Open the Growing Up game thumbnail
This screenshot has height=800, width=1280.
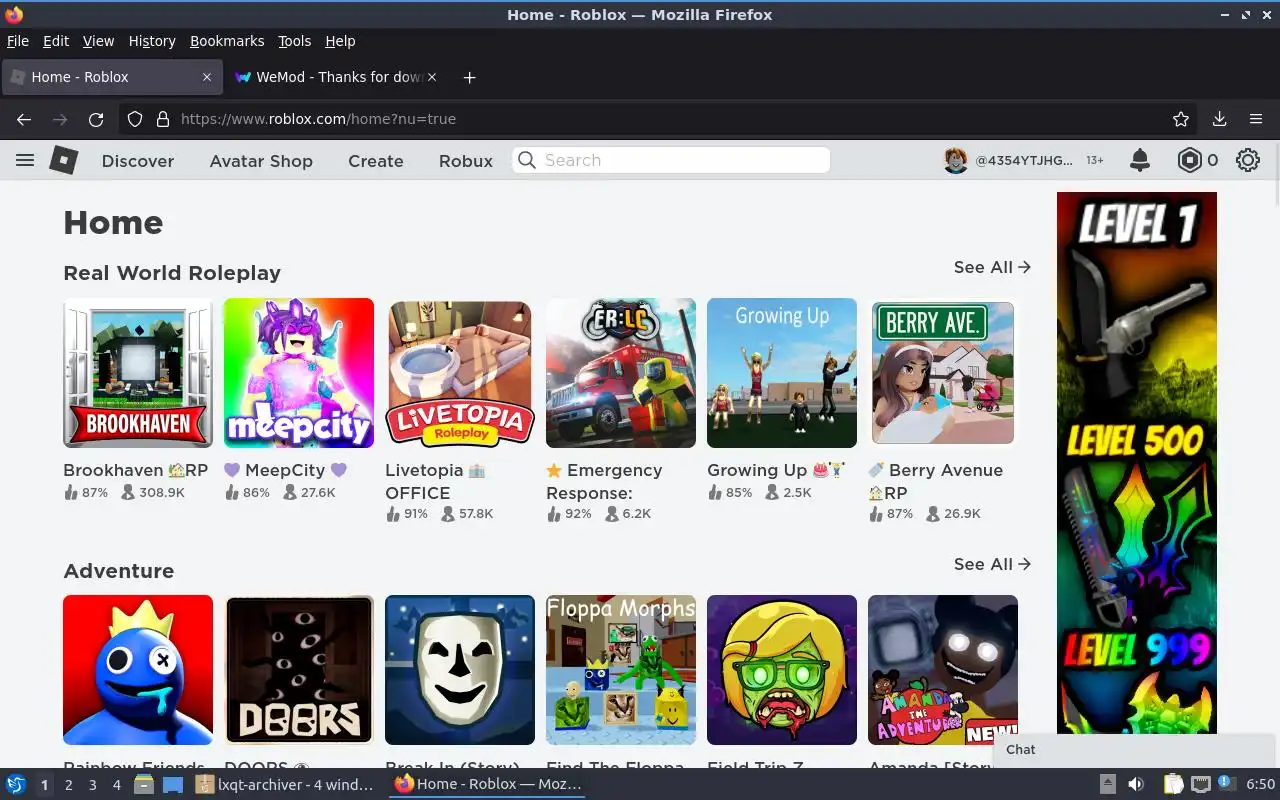pos(782,373)
